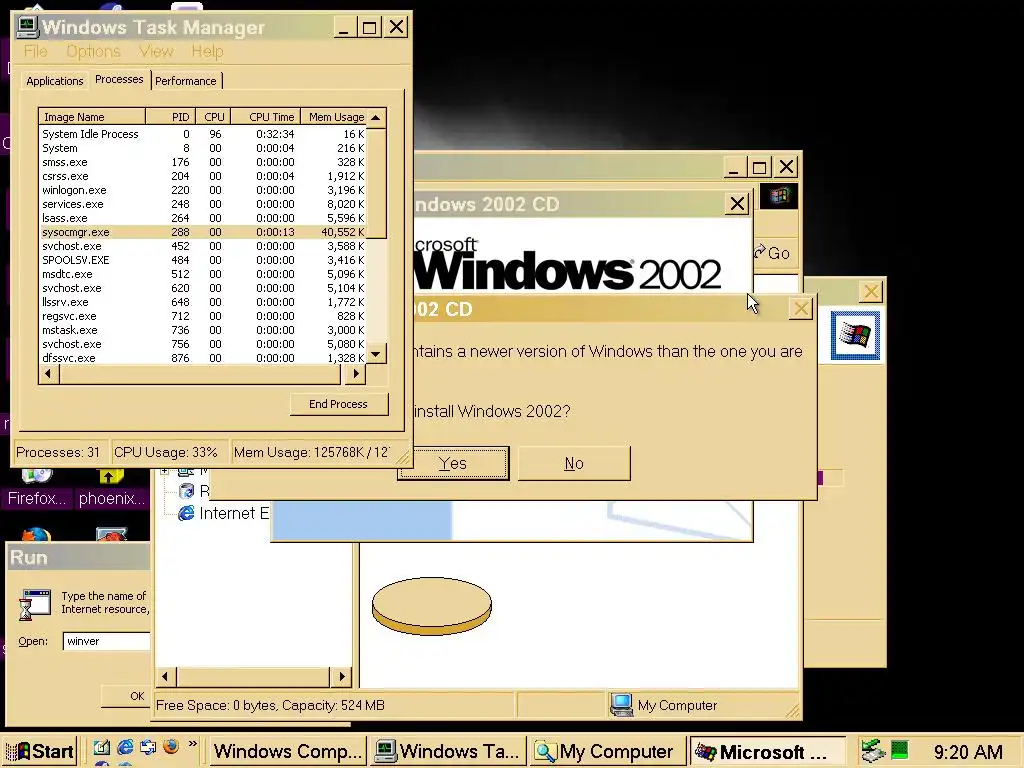Click Yes to install Windows 2002

[x=453, y=464]
